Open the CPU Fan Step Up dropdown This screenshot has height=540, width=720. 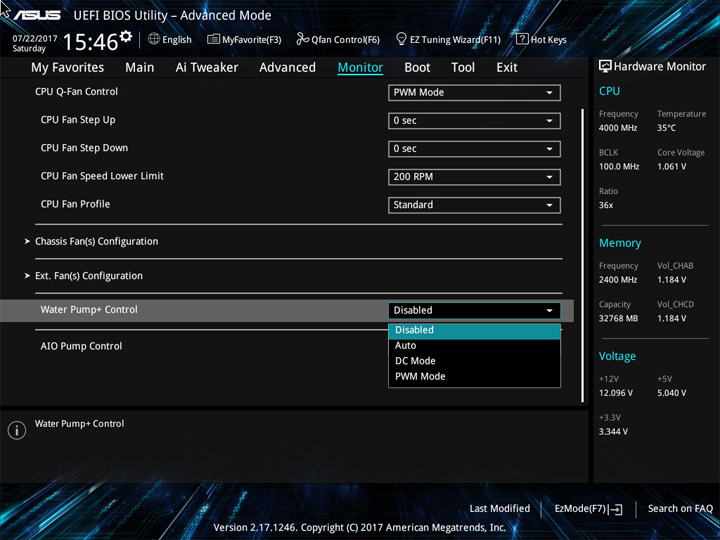(x=474, y=121)
